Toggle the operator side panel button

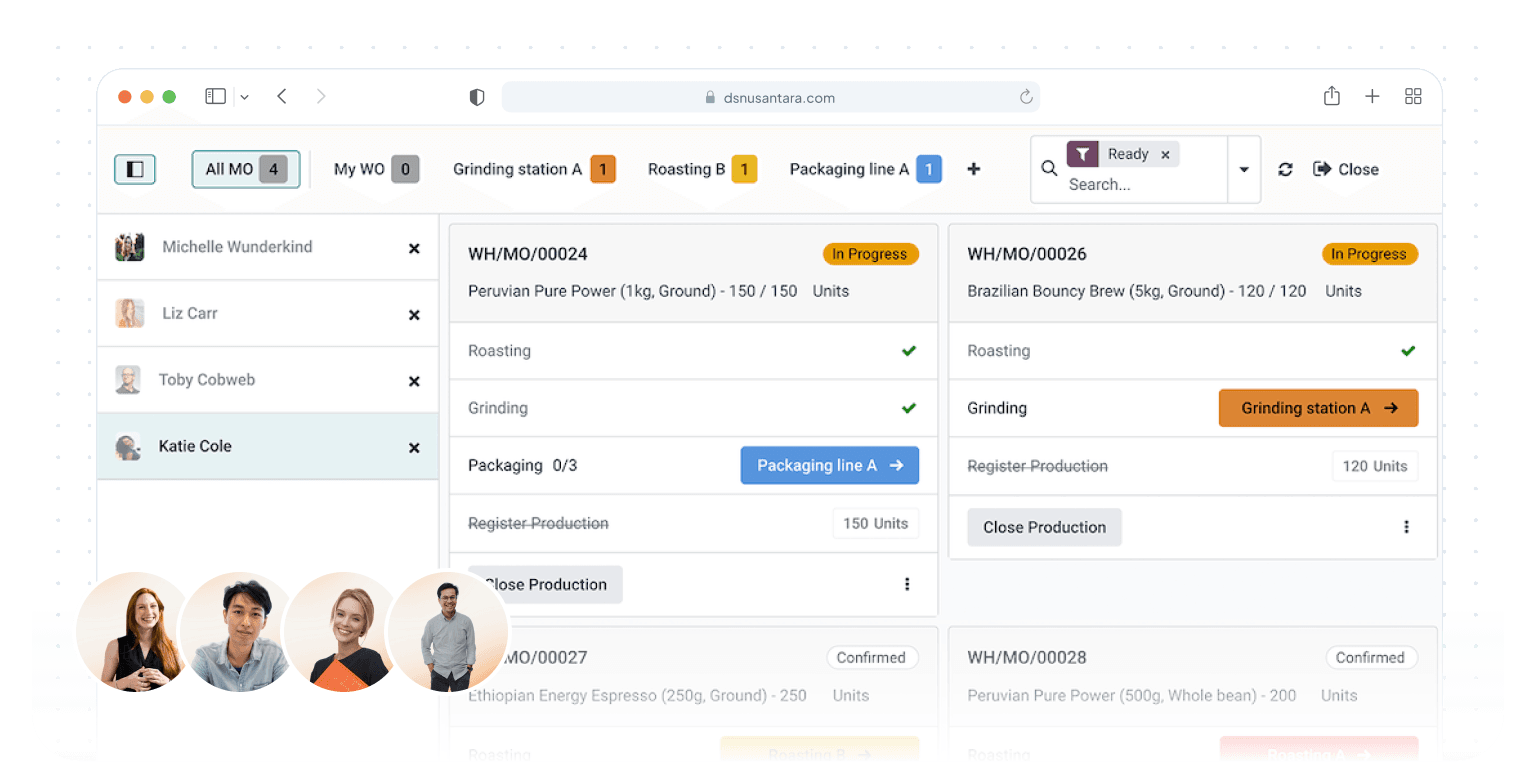coord(135,169)
